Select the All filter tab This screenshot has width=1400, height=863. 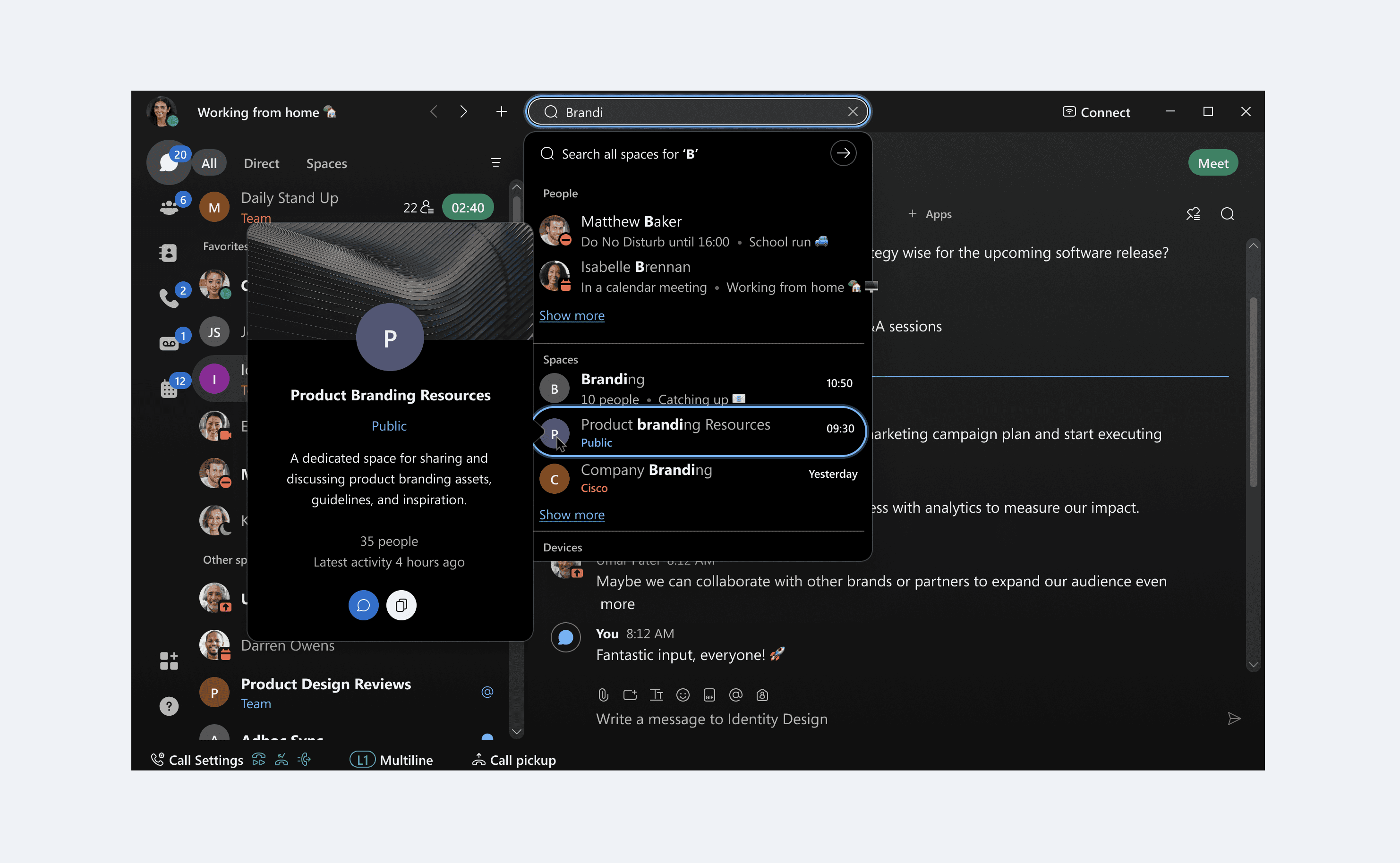tap(209, 163)
